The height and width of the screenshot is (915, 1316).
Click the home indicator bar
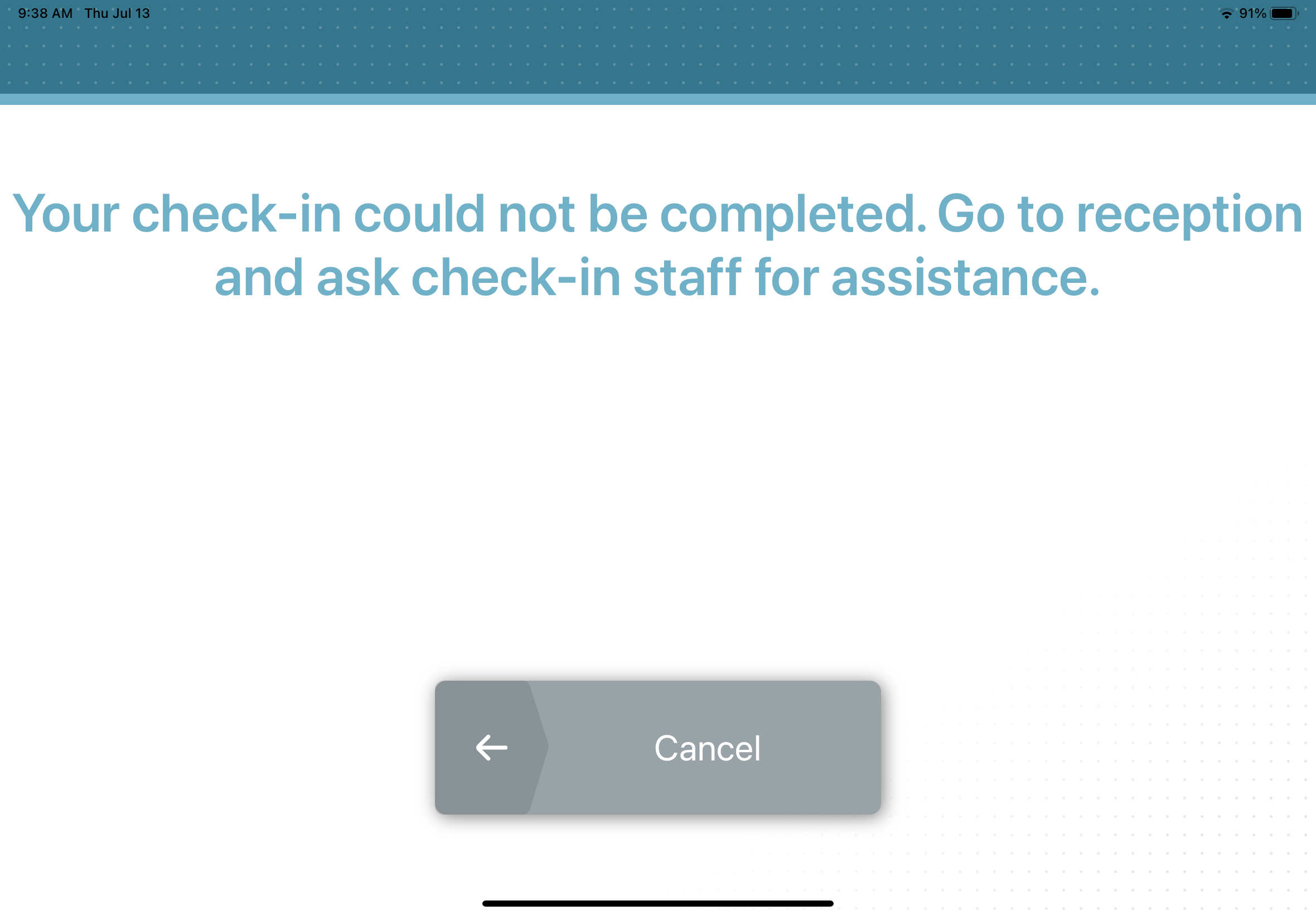658,901
